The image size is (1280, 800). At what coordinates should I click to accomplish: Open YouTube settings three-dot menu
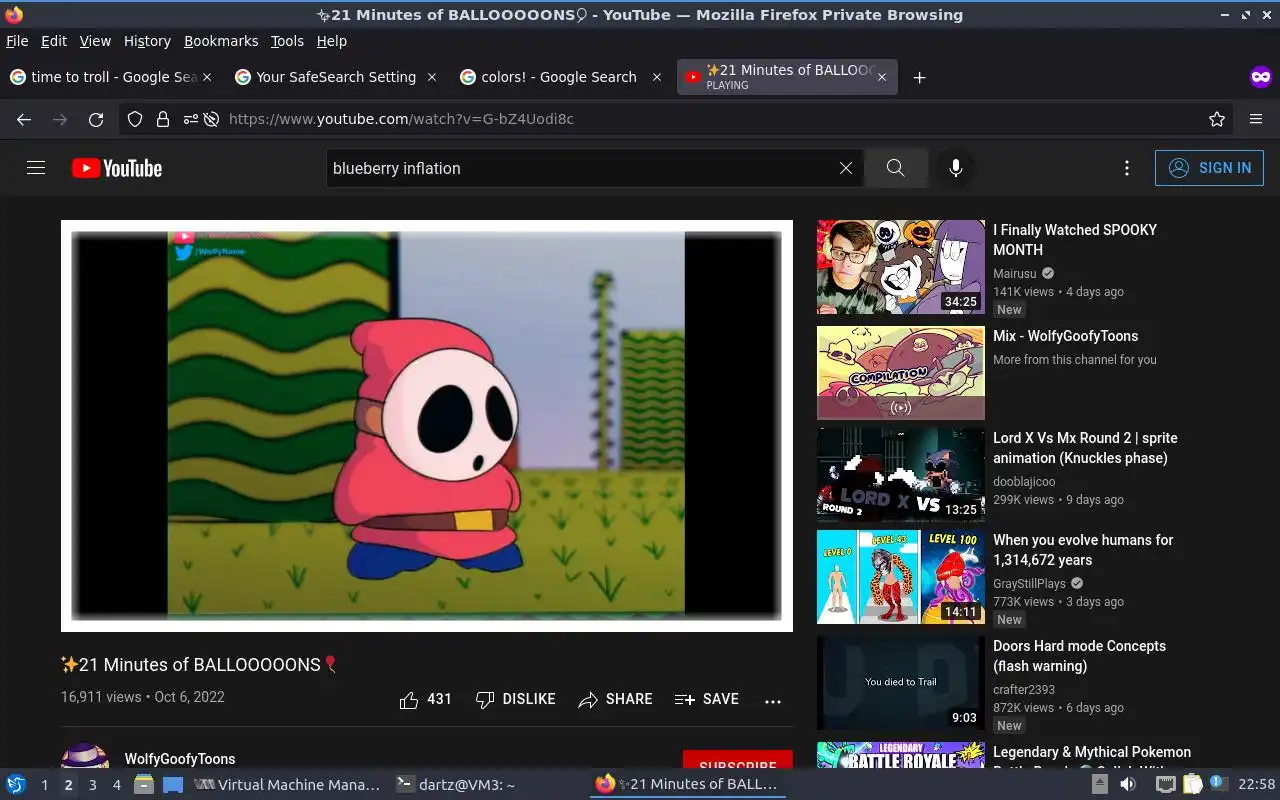pyautogui.click(x=1127, y=168)
